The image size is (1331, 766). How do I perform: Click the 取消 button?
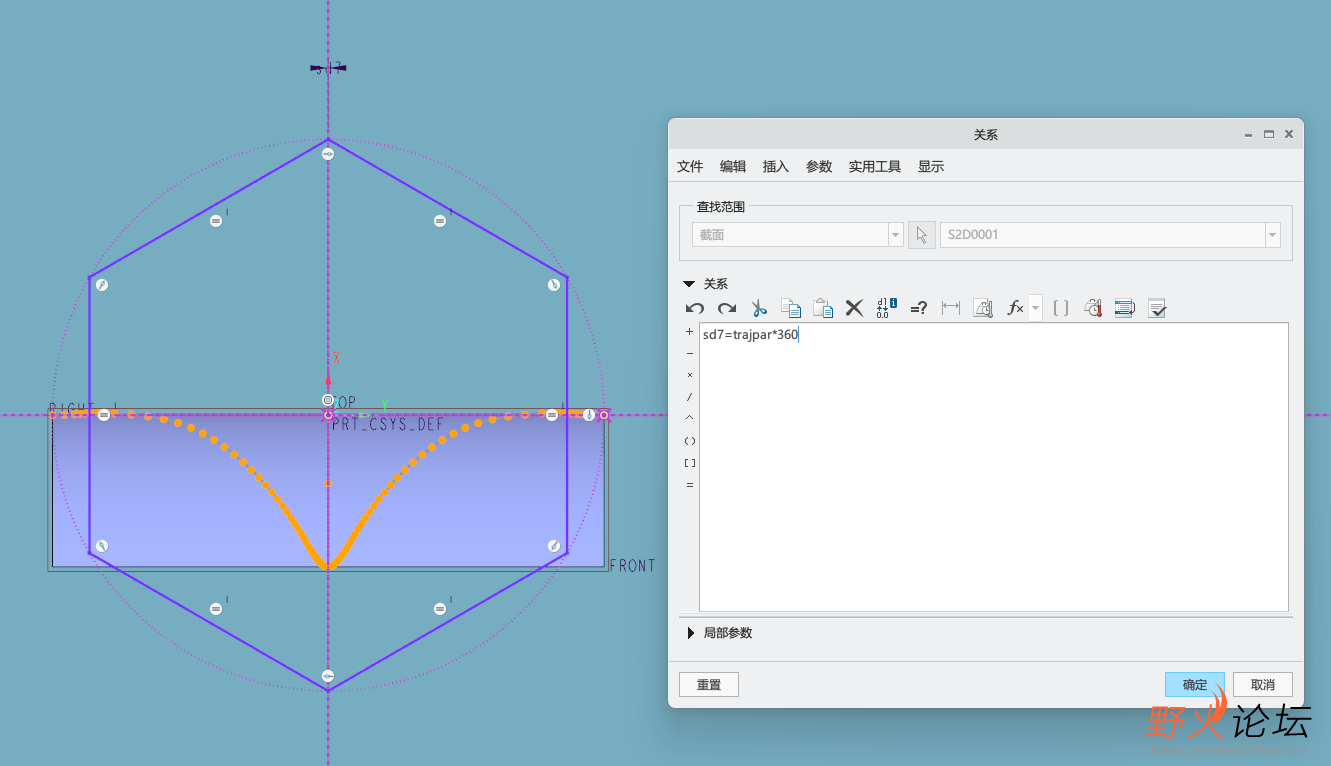coord(1263,685)
